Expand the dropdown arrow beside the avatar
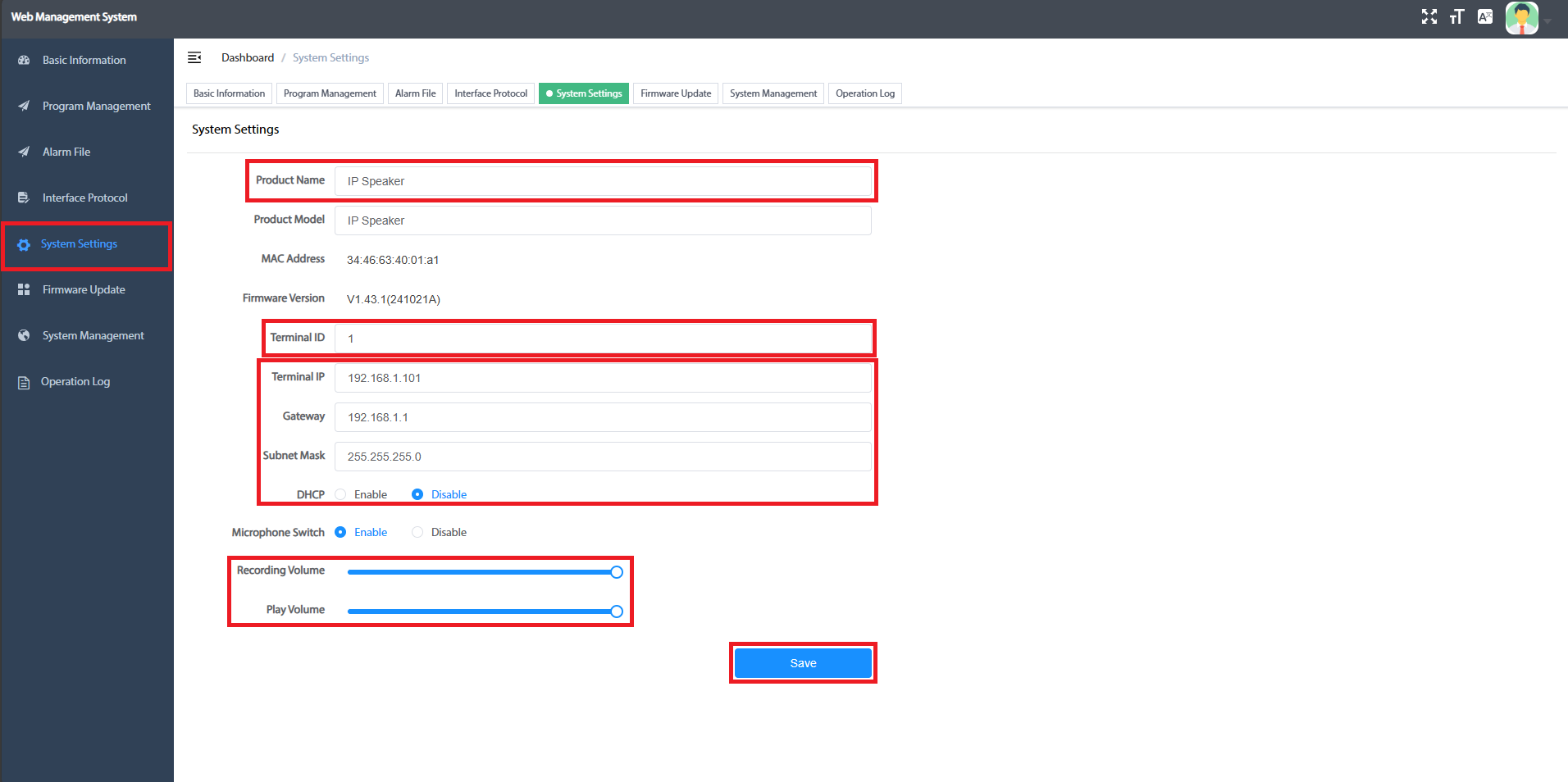This screenshot has height=782, width=1568. point(1547,21)
